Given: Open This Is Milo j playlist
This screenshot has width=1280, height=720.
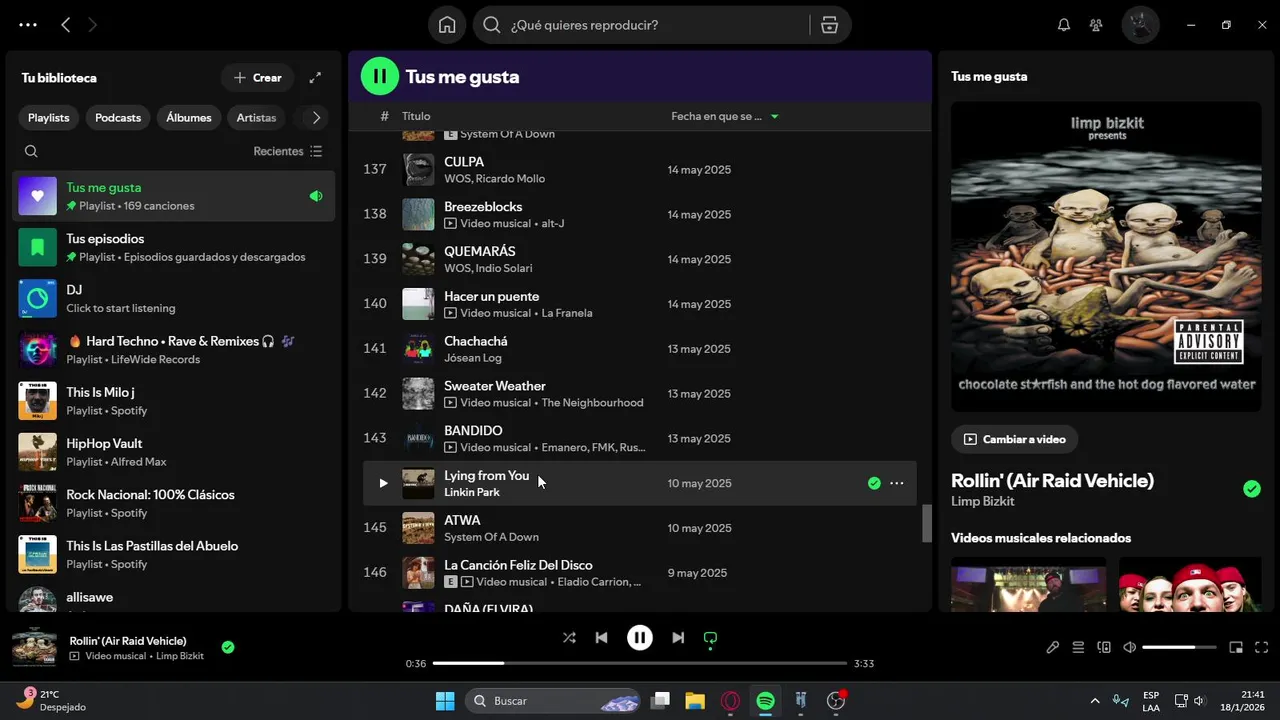Looking at the screenshot, I should tap(174, 401).
